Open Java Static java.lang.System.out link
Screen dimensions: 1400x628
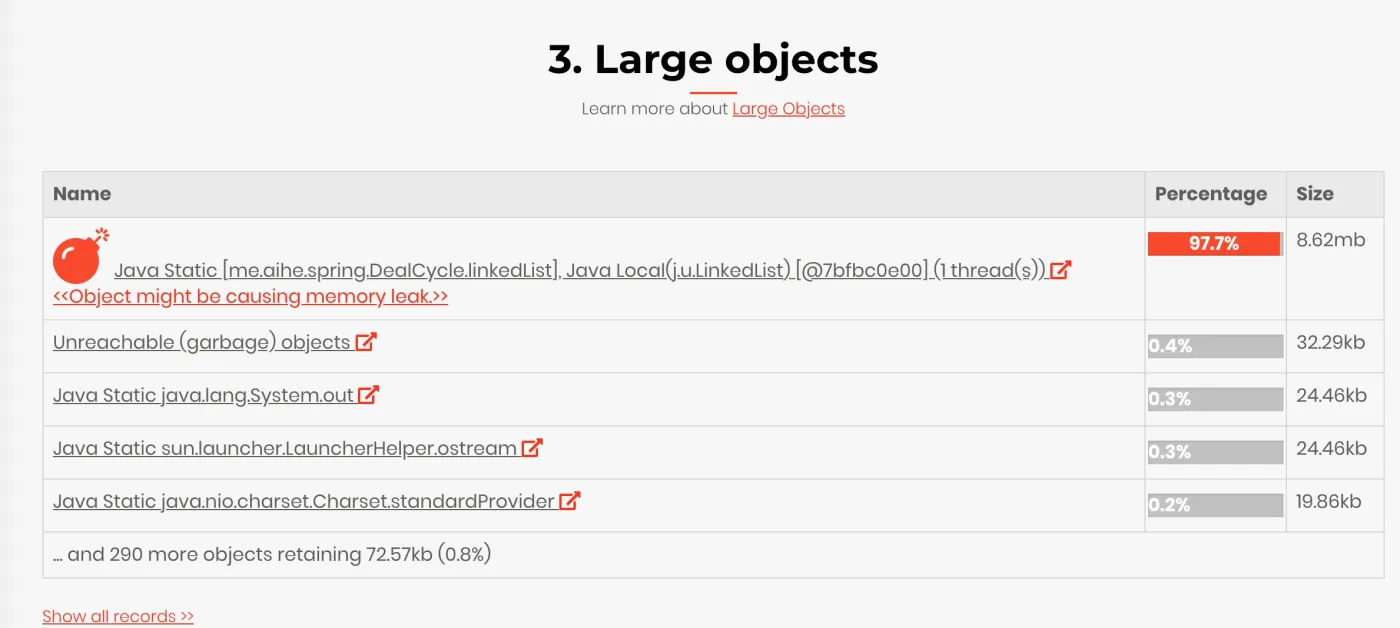[x=203, y=396]
